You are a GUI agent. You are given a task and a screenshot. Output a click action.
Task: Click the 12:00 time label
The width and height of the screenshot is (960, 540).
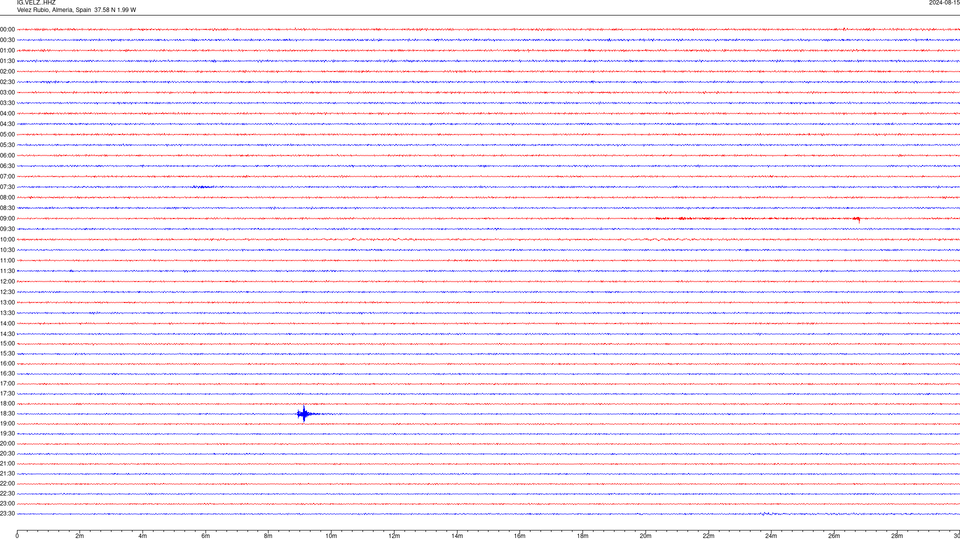[7, 282]
